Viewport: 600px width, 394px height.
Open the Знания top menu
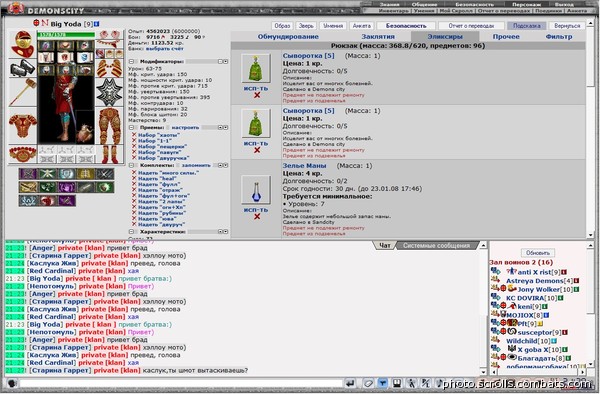(390, 4)
